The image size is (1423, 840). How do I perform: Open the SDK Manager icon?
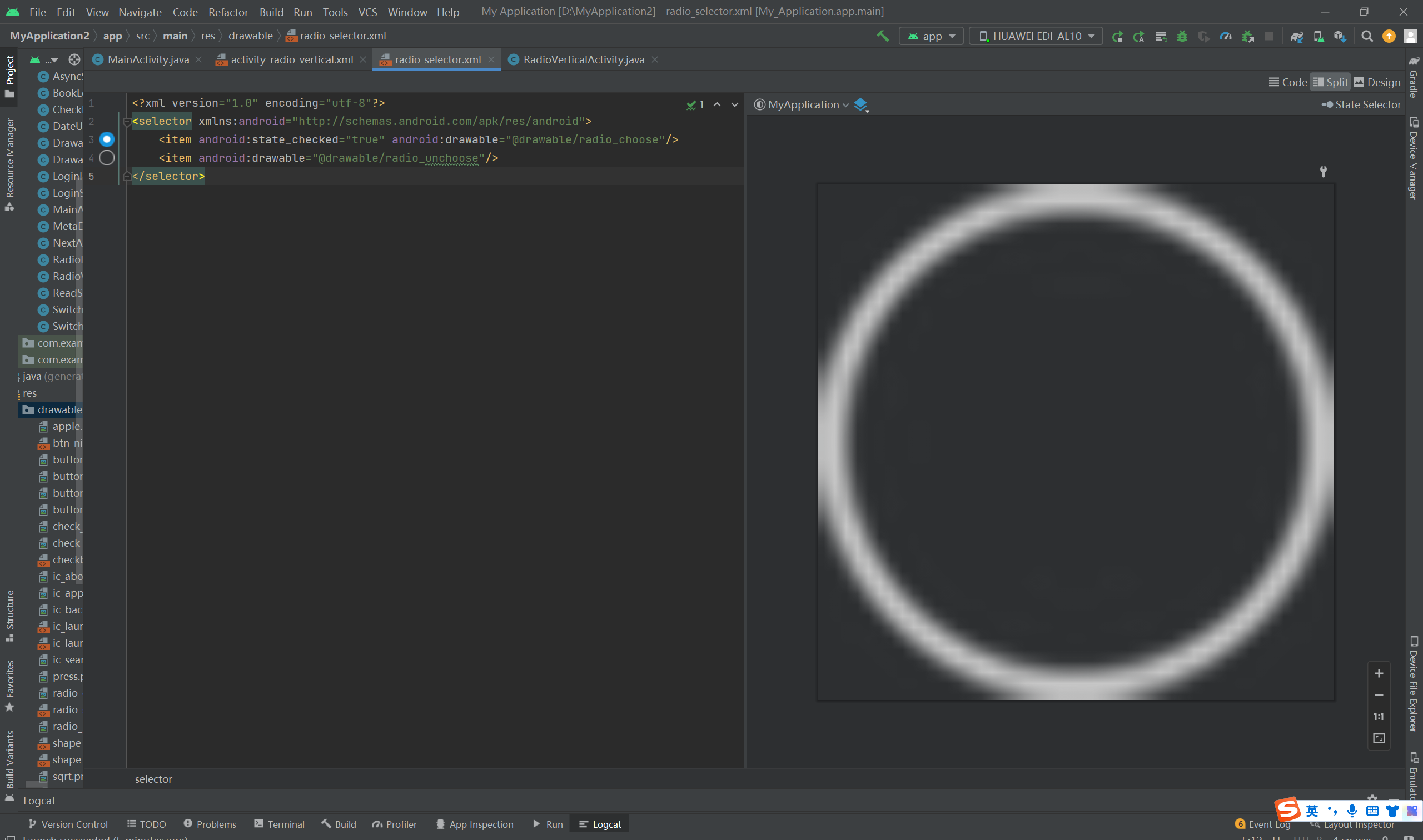(x=1340, y=36)
